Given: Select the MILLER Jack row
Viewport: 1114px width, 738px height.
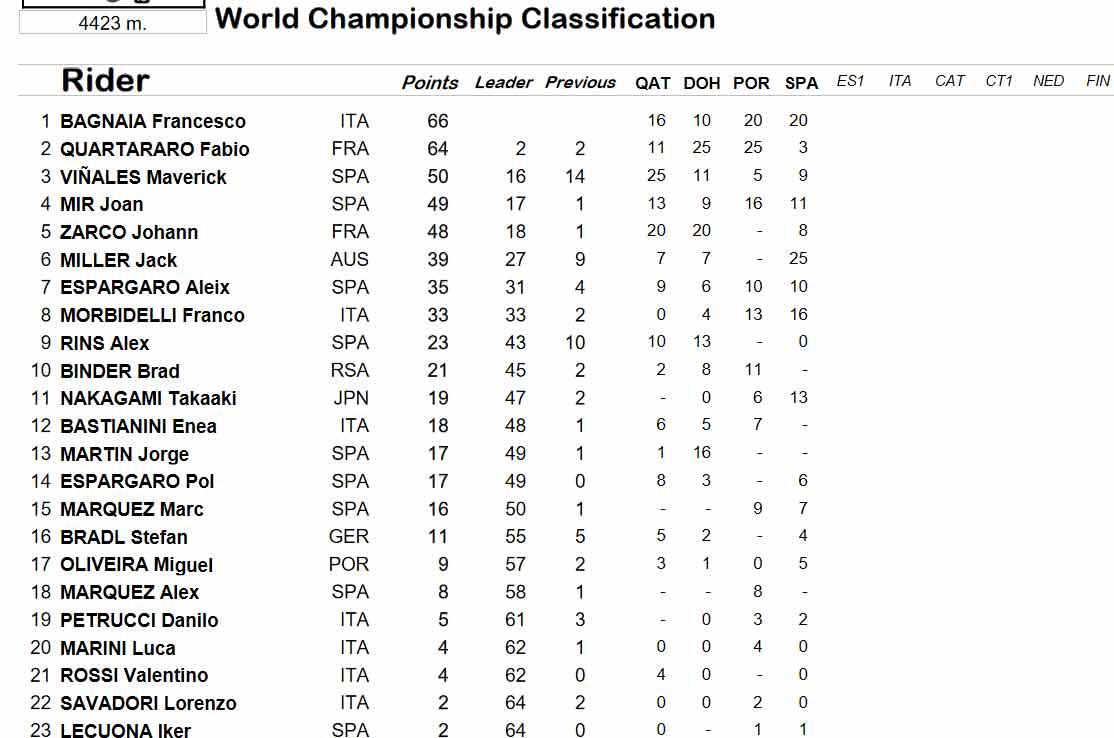Looking at the screenshot, I should click(419, 260).
